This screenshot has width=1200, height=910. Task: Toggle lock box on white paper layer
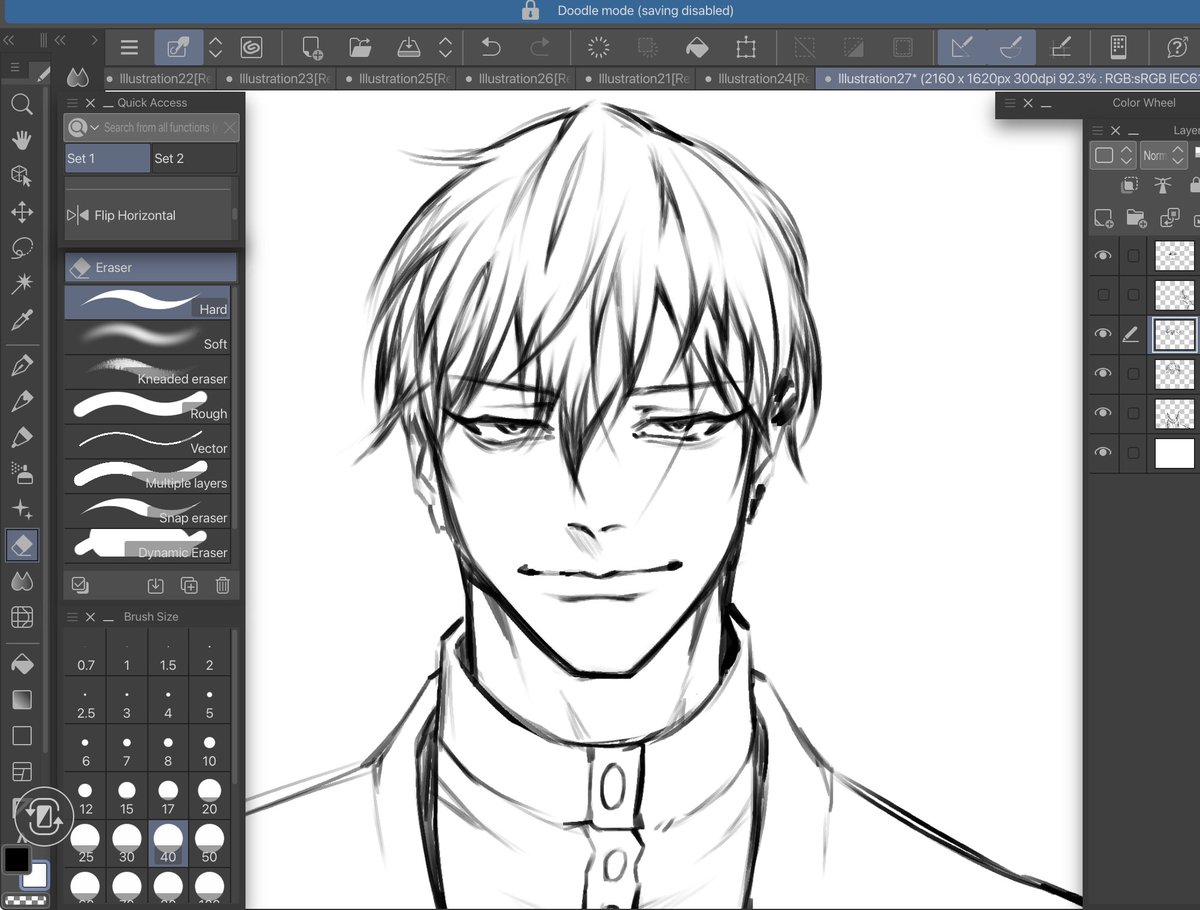(x=1133, y=452)
